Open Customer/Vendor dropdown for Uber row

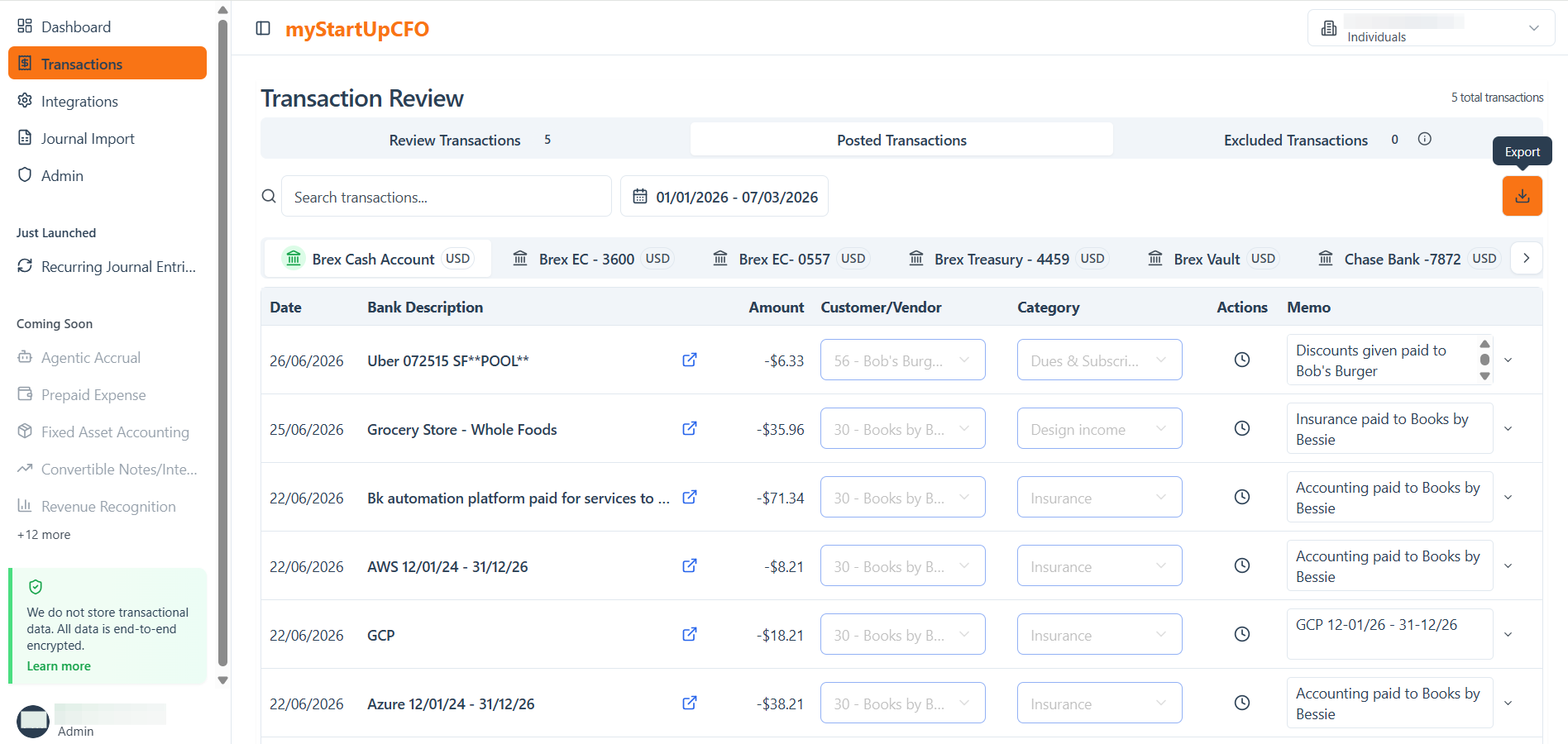click(x=902, y=360)
